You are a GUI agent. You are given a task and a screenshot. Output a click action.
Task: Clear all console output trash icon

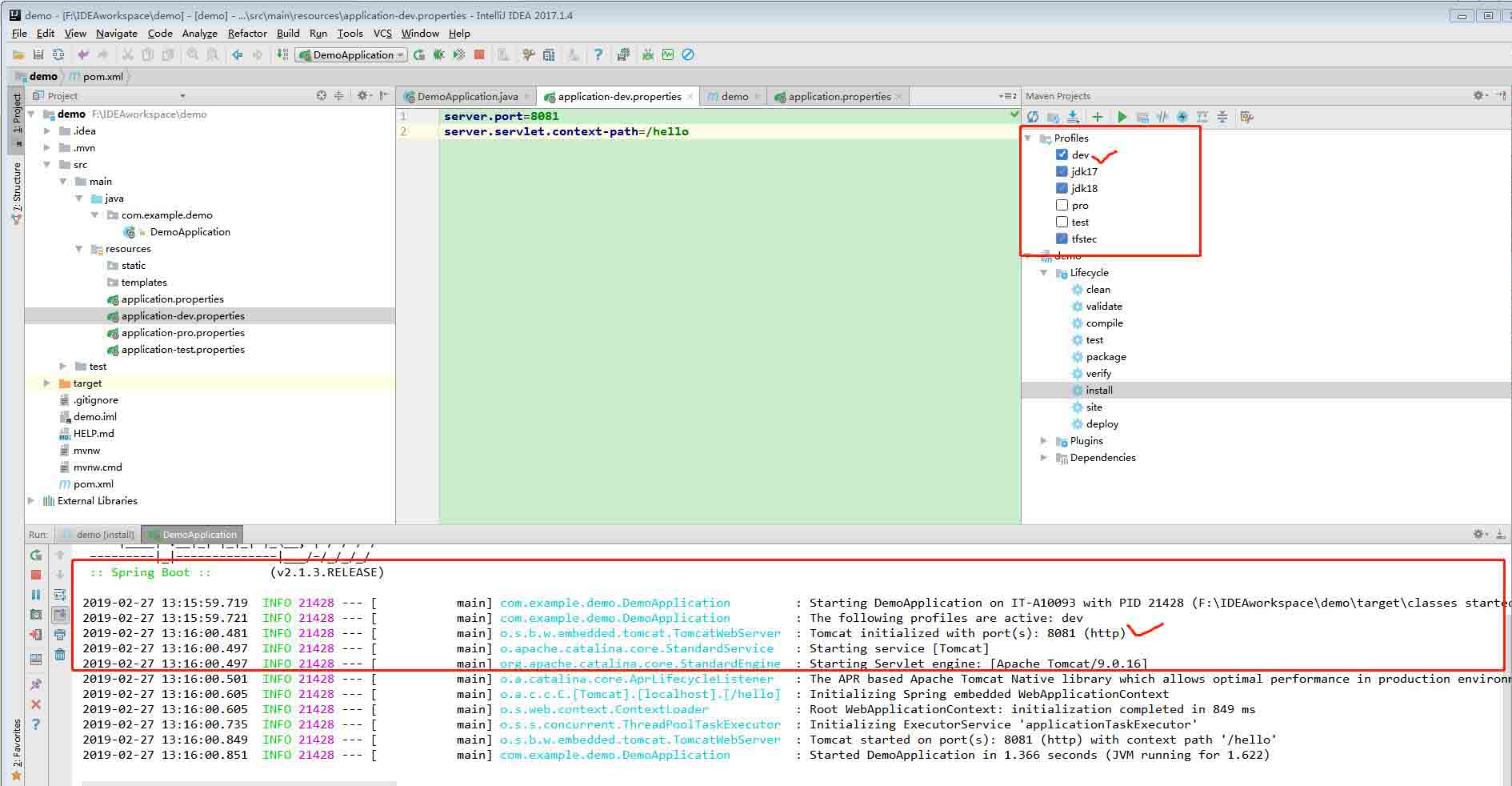(x=60, y=655)
